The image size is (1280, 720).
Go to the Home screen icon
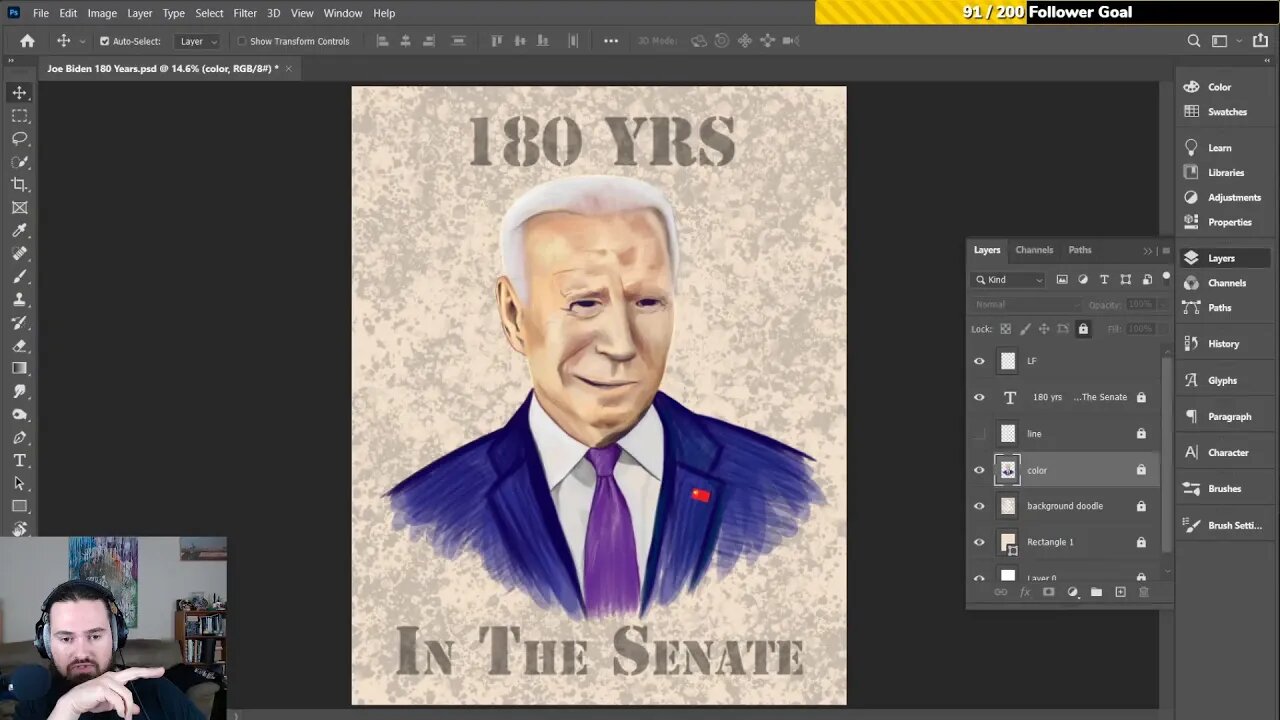27,41
